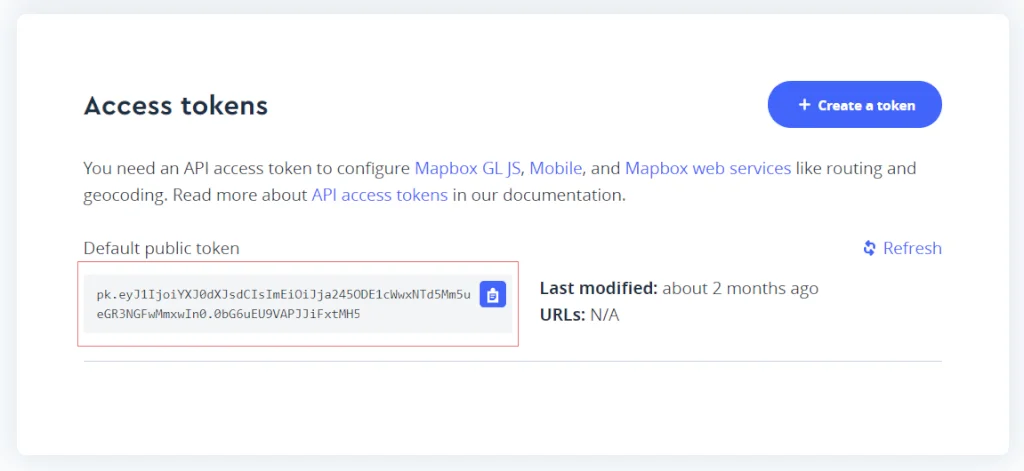
Task: Click the 'about 2 months ago' timestamp
Action: 740,288
